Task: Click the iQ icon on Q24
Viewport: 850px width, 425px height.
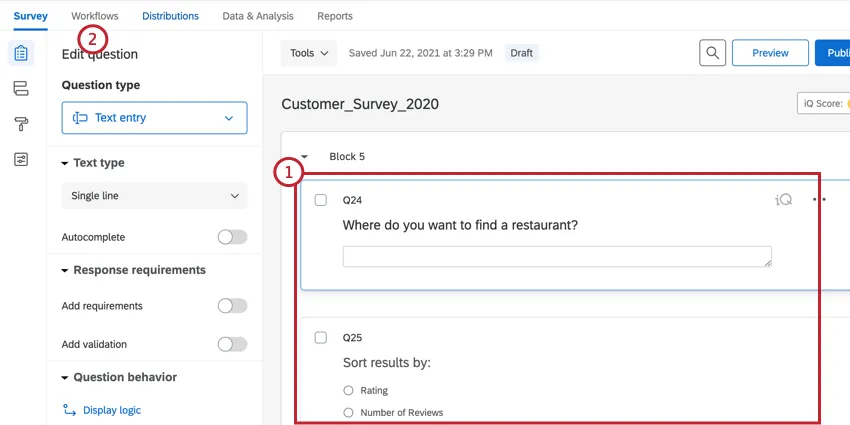Action: pos(784,200)
